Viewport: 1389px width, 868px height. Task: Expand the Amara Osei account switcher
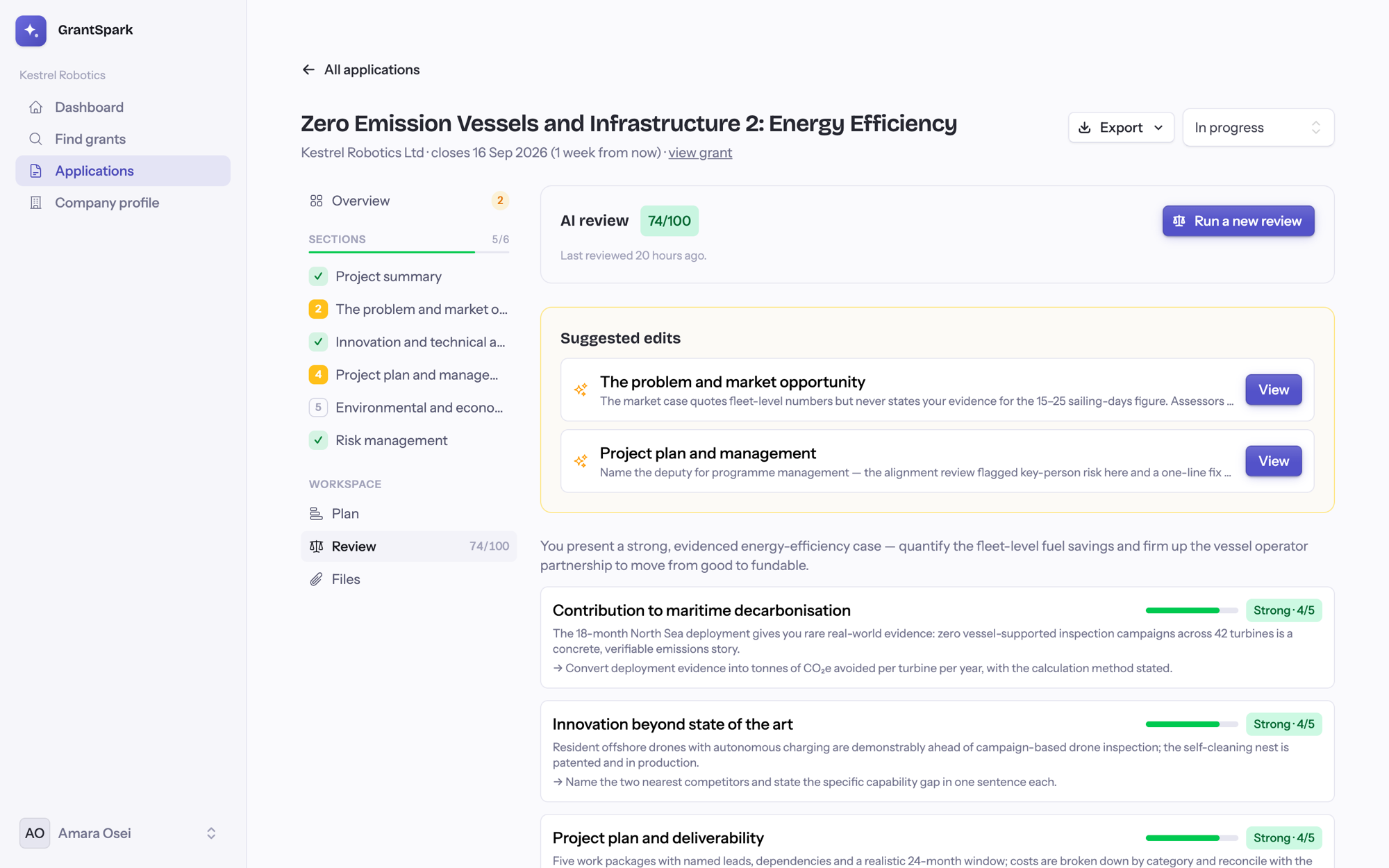[211, 833]
